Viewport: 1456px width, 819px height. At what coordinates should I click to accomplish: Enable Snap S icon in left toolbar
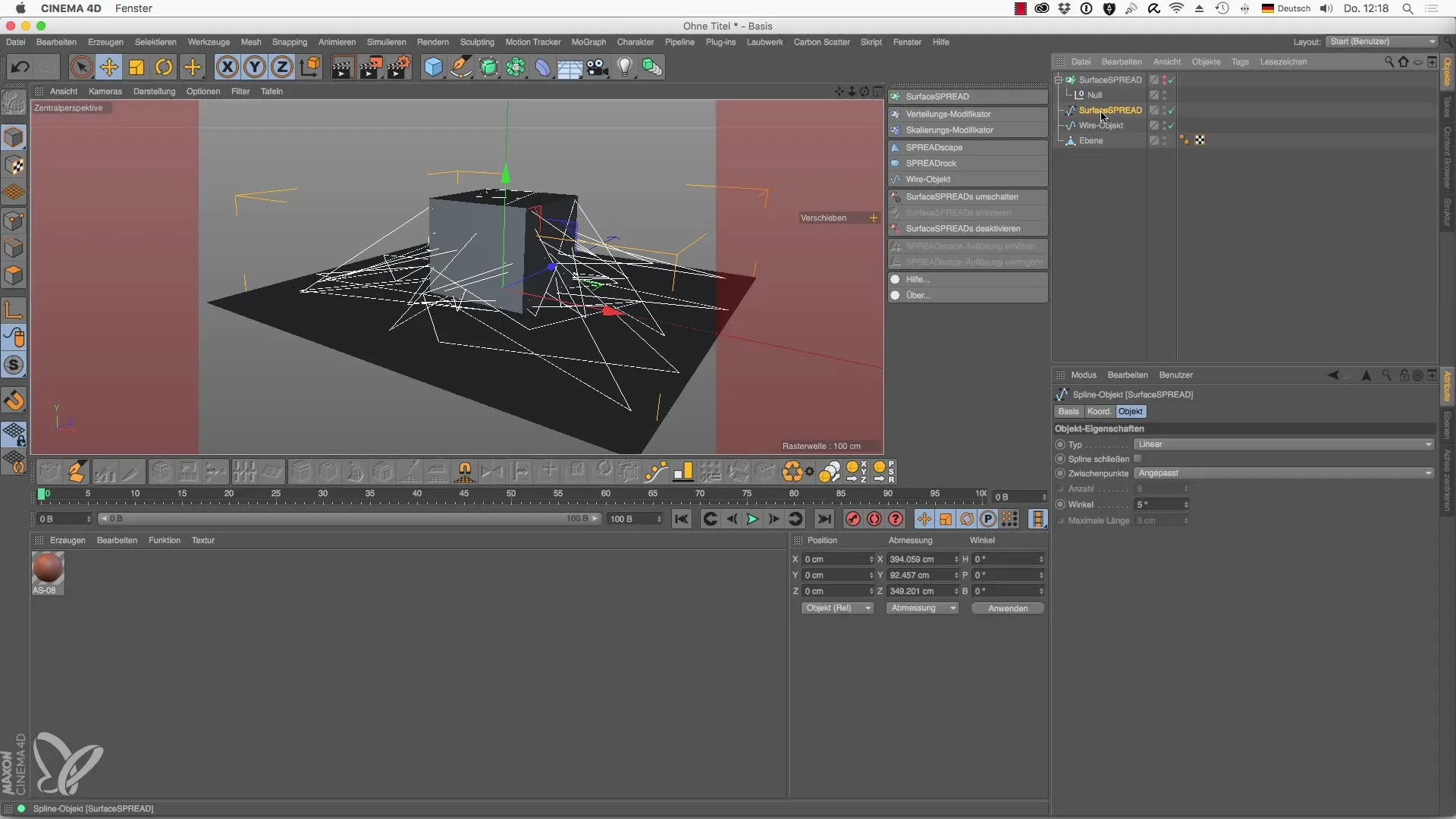point(14,365)
